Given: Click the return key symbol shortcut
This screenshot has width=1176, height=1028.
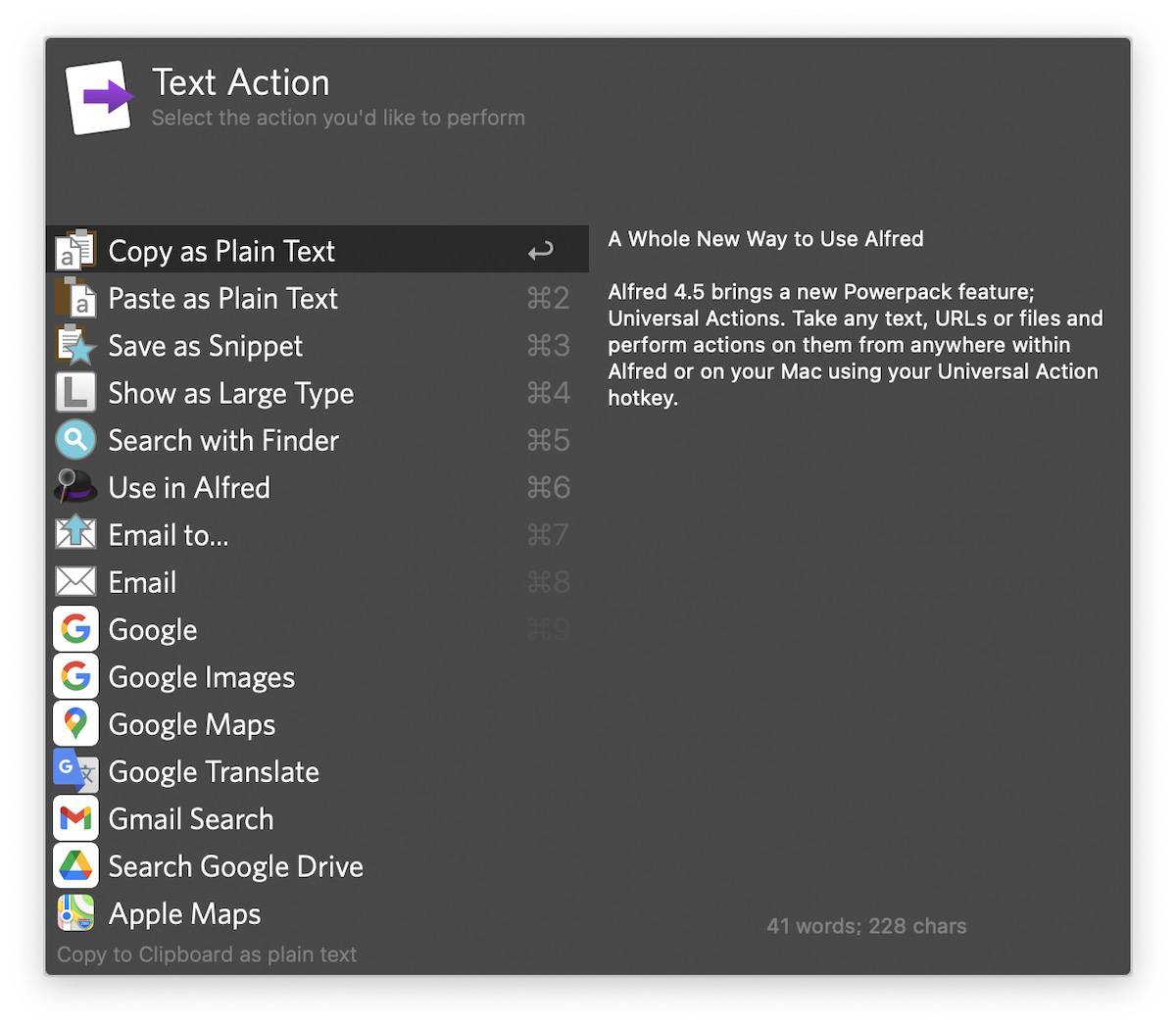Looking at the screenshot, I should (541, 251).
